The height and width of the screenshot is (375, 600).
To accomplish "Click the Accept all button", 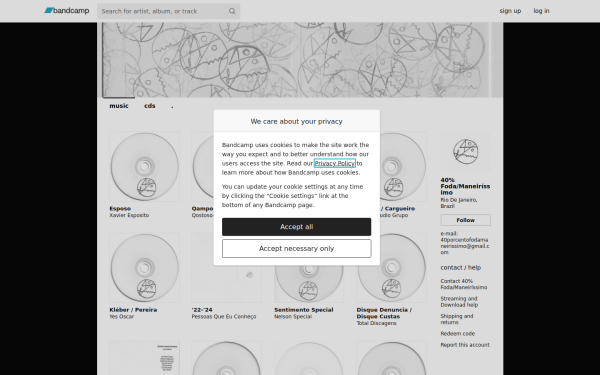I will (x=297, y=227).
